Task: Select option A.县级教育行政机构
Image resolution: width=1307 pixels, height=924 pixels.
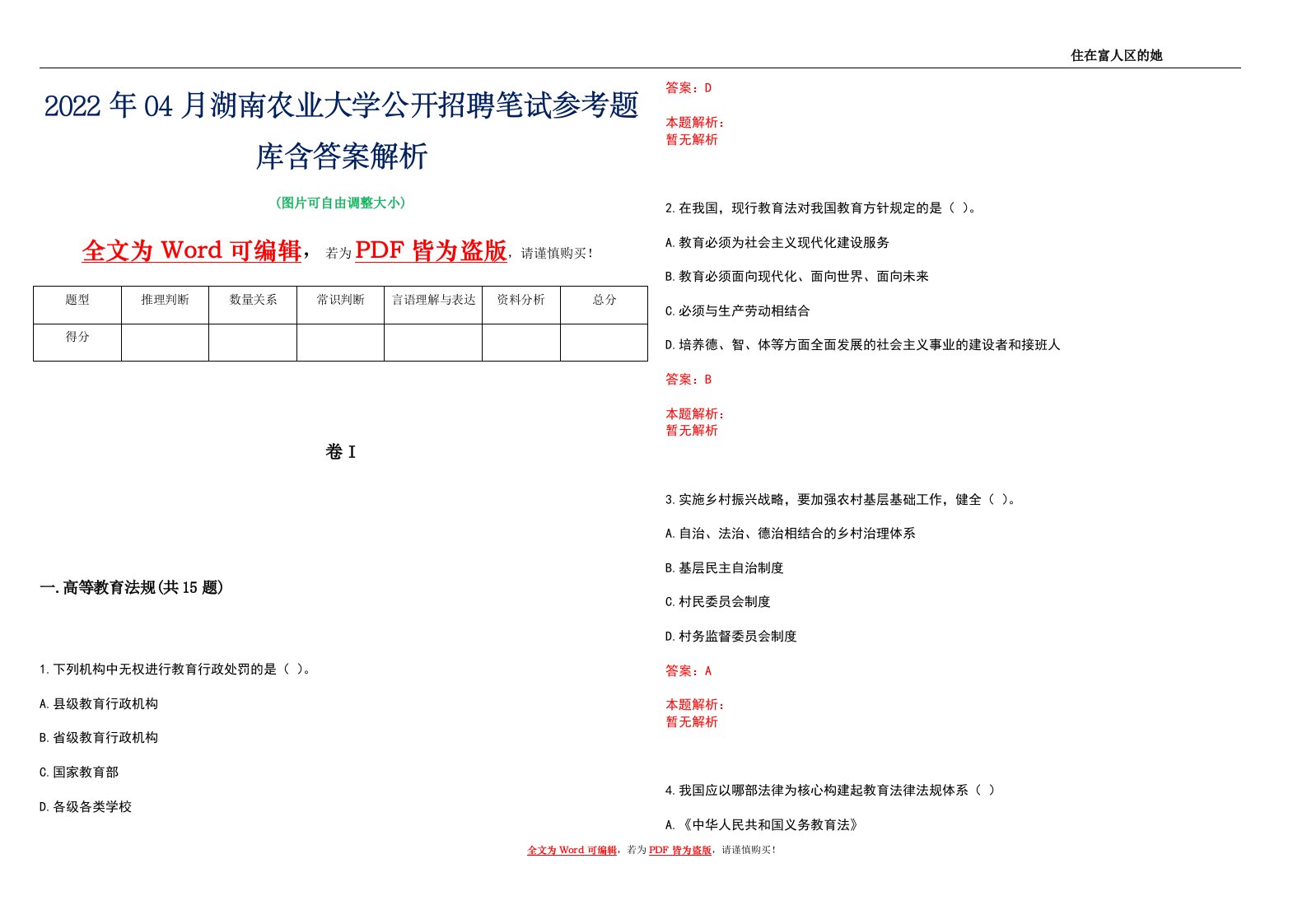Action: (99, 704)
